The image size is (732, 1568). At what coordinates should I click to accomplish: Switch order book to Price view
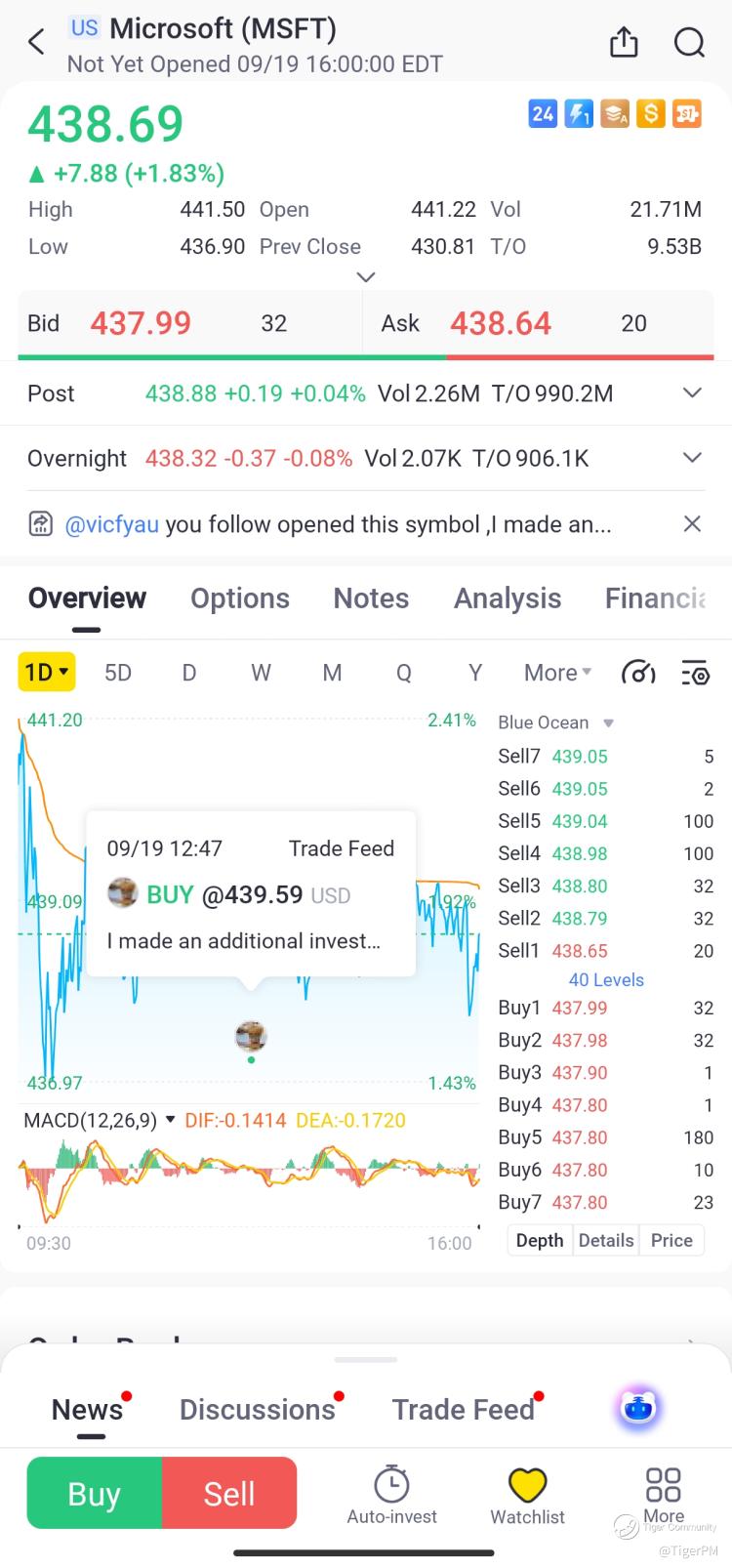pos(671,1240)
